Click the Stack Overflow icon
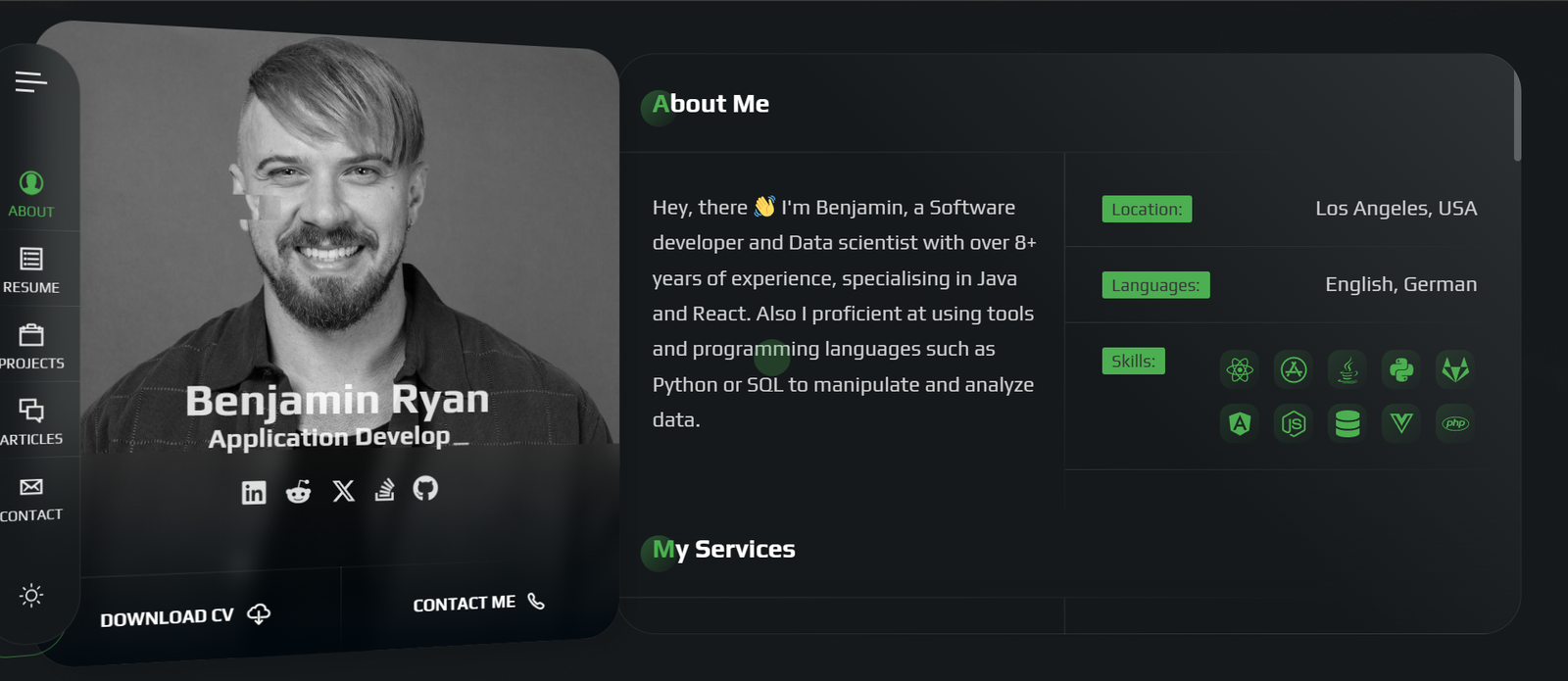1568x681 pixels. point(385,489)
